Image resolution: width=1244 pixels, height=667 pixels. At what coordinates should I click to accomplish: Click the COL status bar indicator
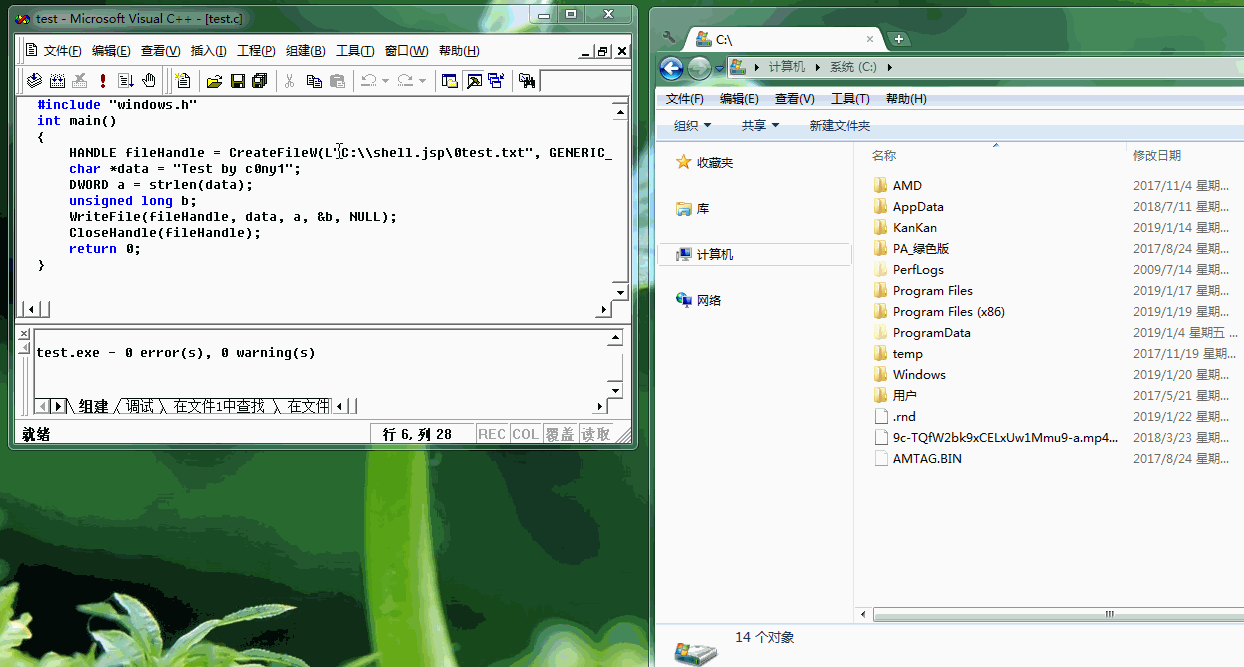(525, 434)
